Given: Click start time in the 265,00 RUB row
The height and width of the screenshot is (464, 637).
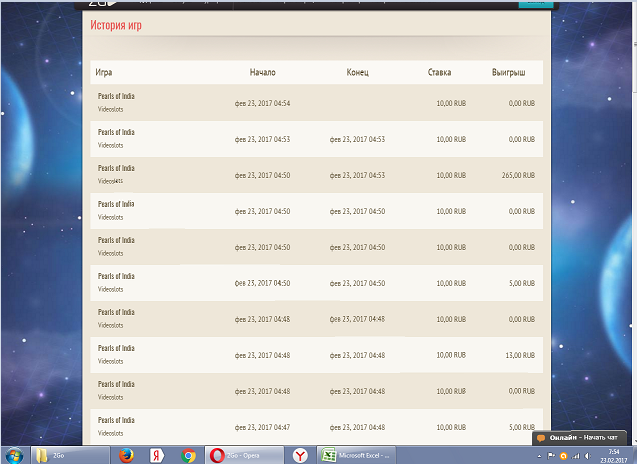Looking at the screenshot, I should pos(262,175).
